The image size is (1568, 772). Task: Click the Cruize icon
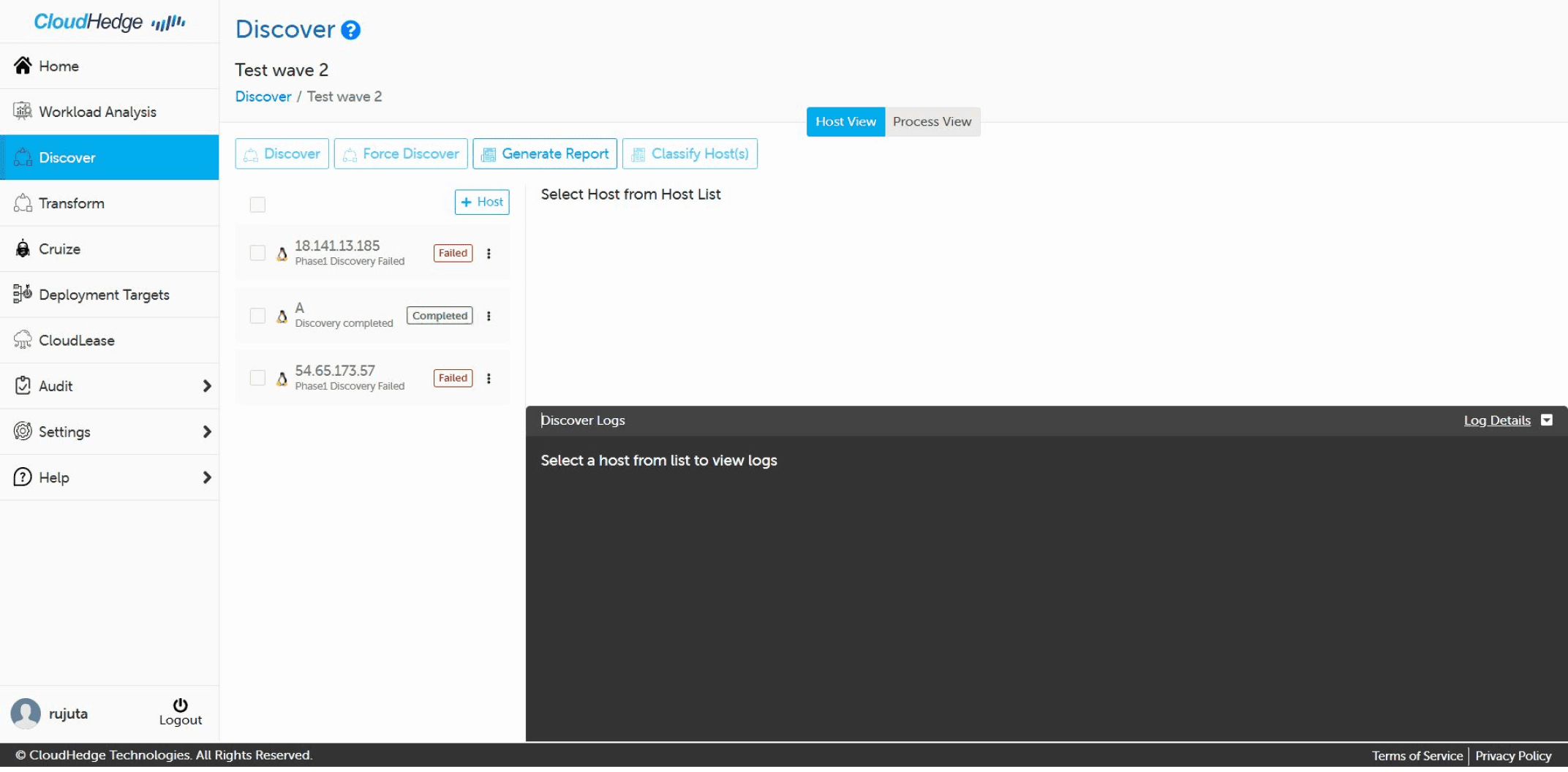tap(23, 248)
